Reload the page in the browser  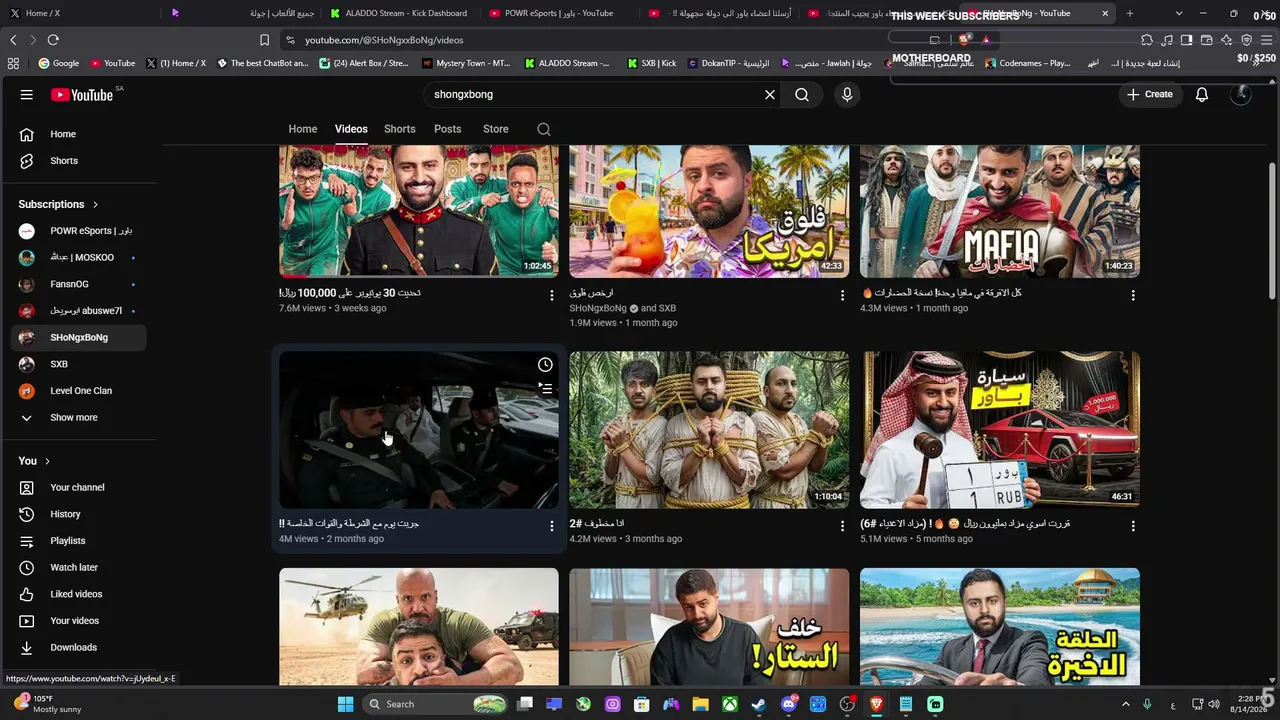point(53,40)
